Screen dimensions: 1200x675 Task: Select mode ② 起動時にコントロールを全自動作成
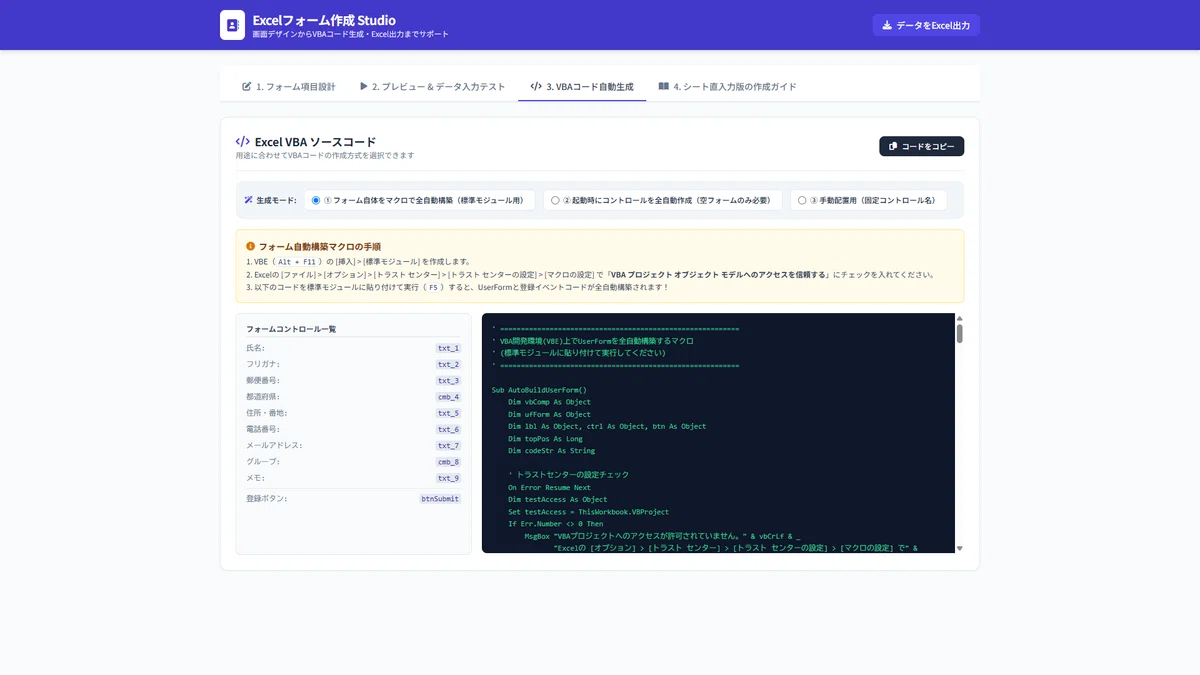[x=663, y=200]
